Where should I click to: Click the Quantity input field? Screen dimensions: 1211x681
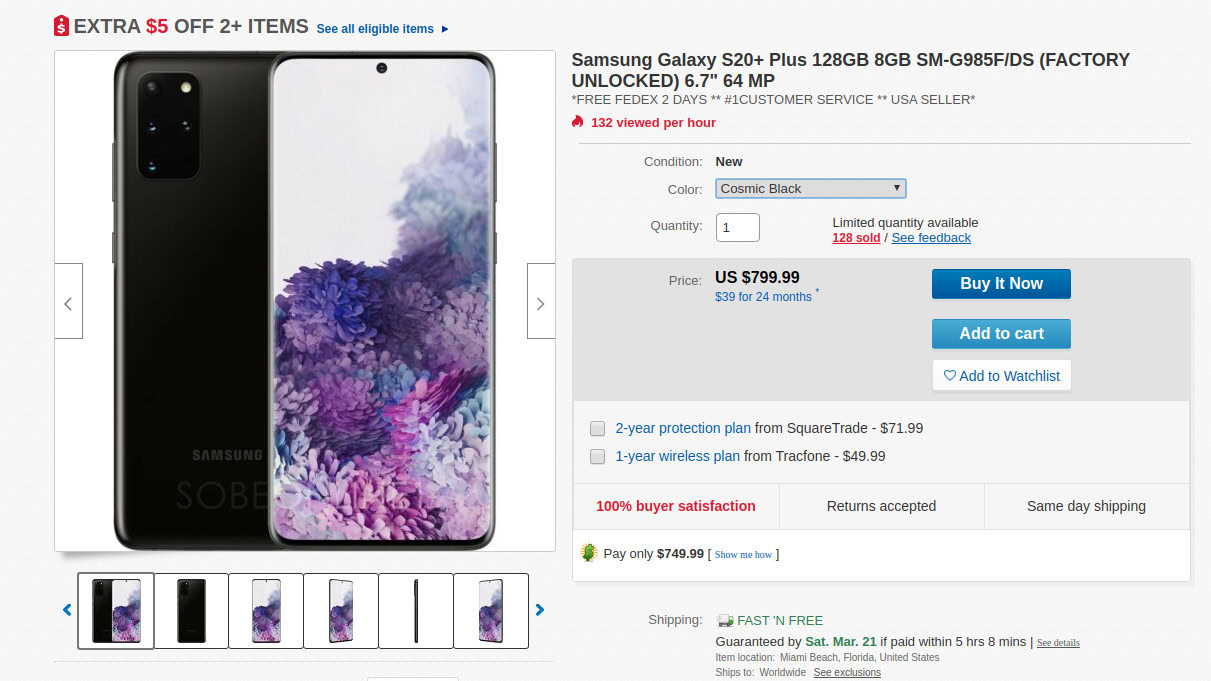coord(737,227)
